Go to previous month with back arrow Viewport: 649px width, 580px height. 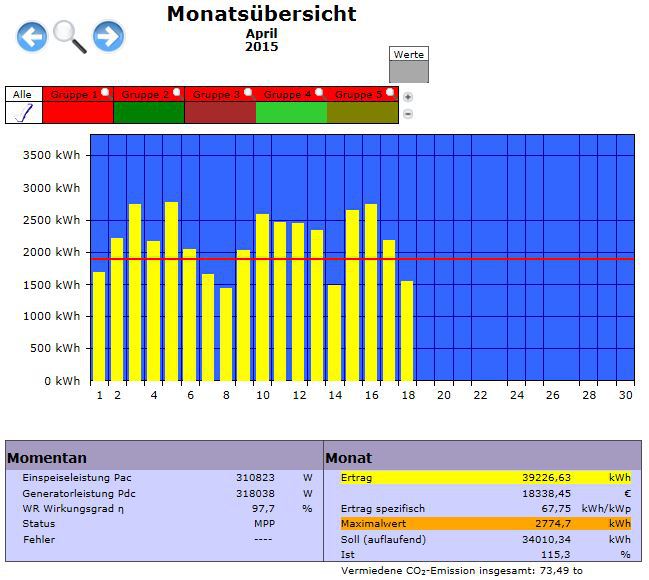click(32, 37)
